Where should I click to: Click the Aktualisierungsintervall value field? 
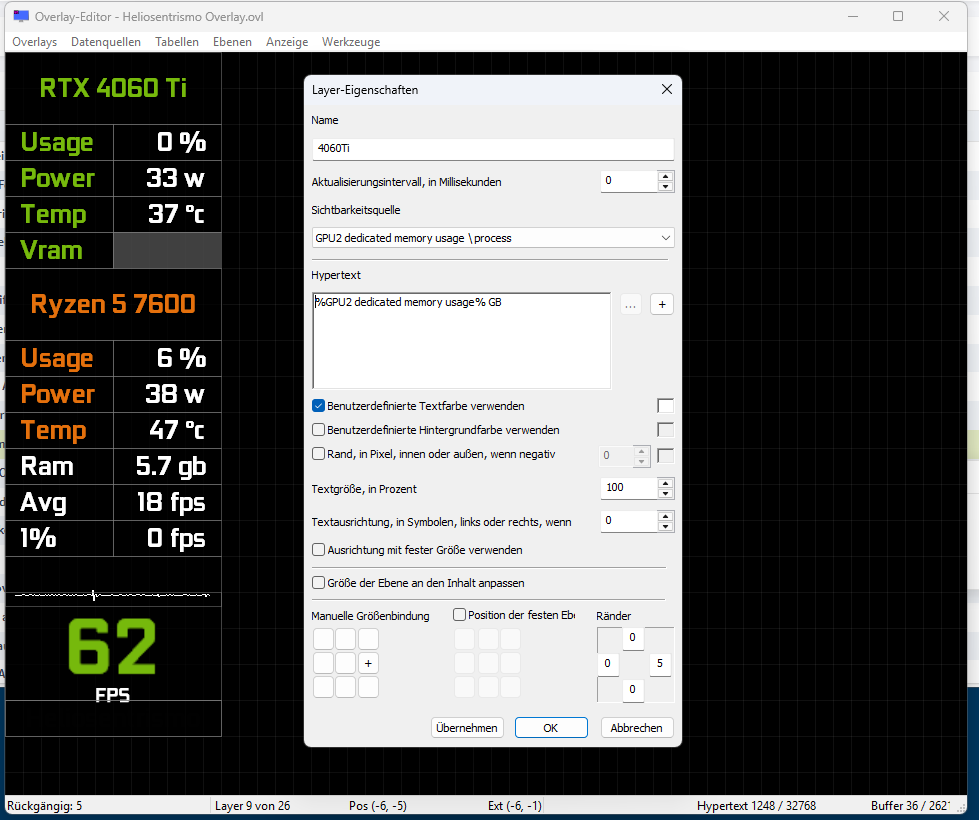pyautogui.click(x=629, y=181)
